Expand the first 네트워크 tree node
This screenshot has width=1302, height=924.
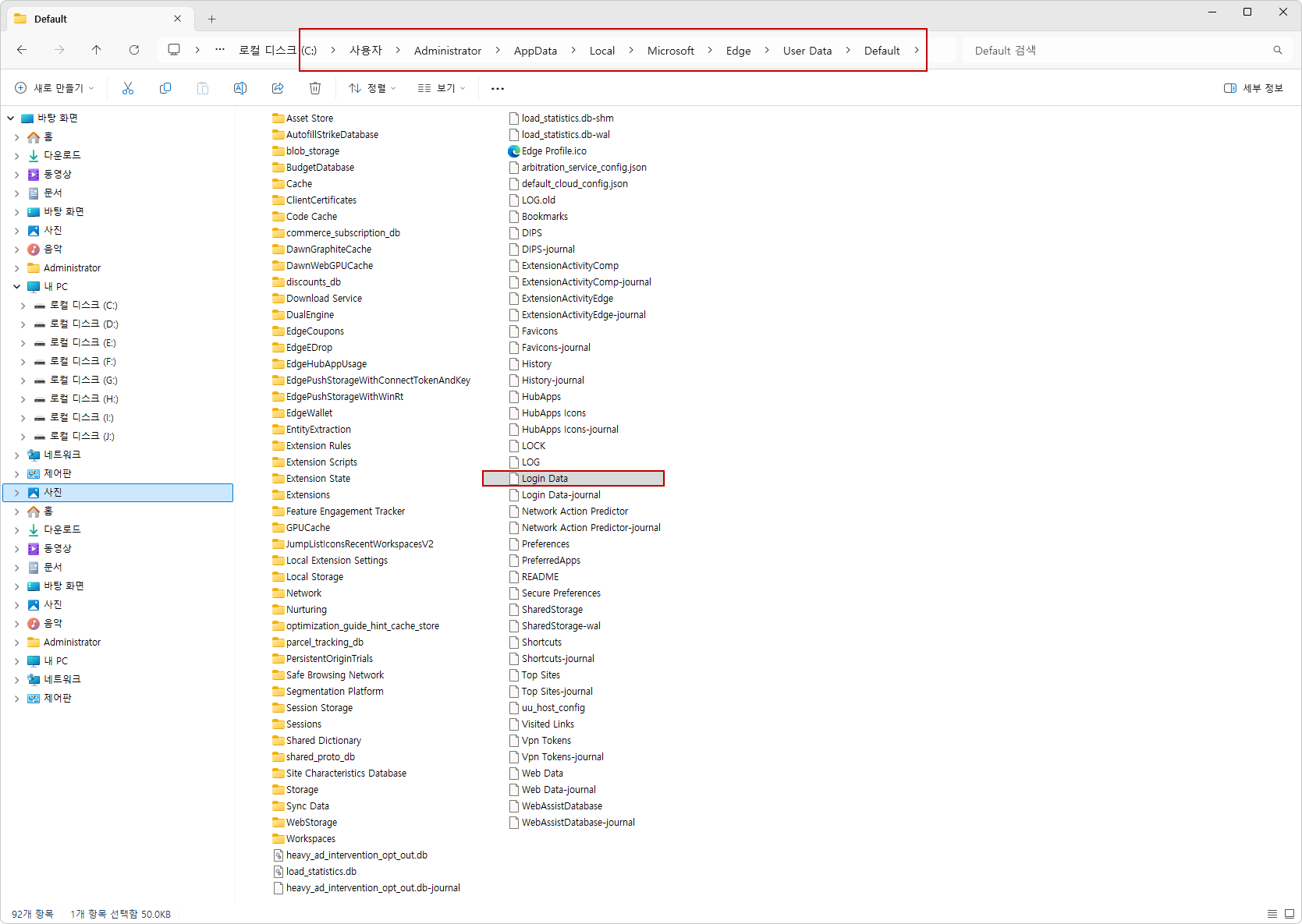(x=16, y=455)
